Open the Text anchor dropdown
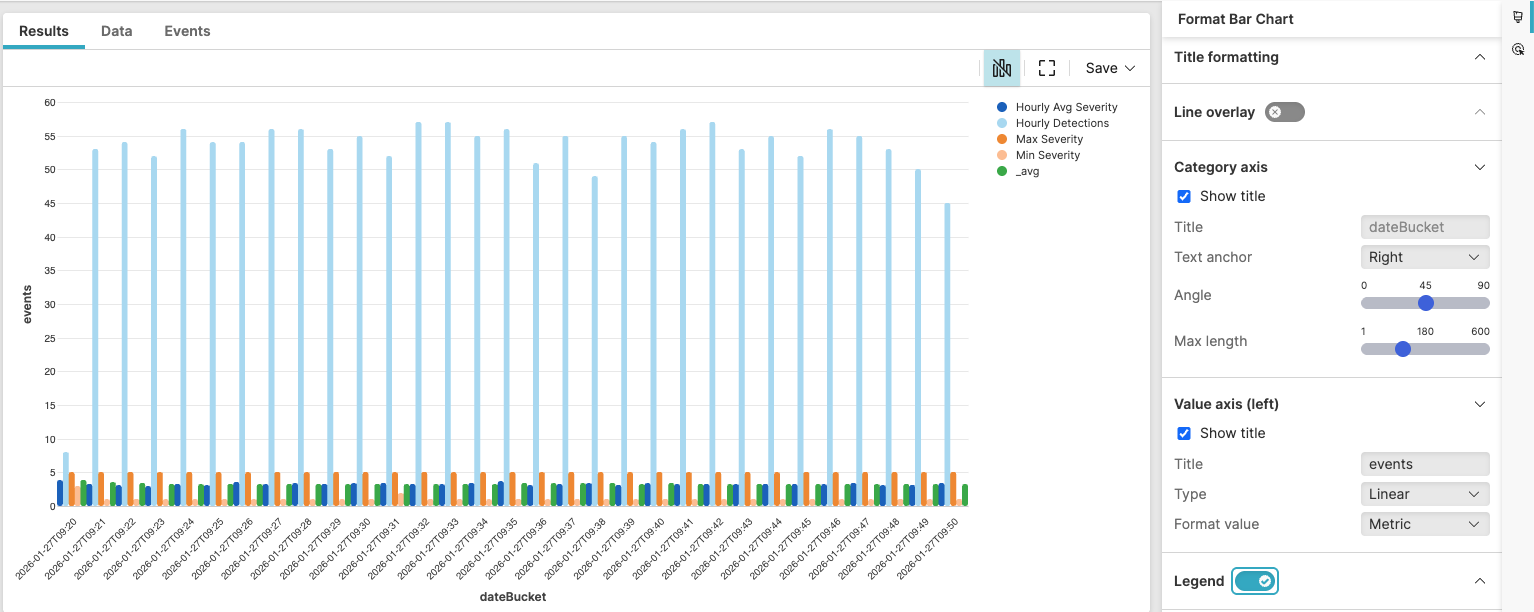Viewport: 1534px width, 612px height. 1424,257
